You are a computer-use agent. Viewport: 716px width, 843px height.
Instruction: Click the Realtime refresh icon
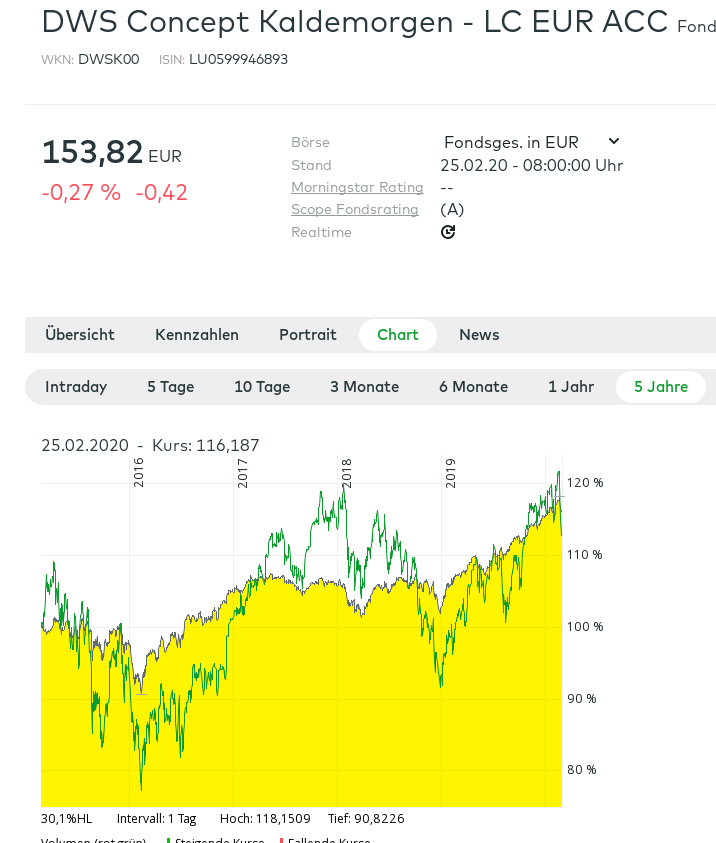pyautogui.click(x=448, y=232)
